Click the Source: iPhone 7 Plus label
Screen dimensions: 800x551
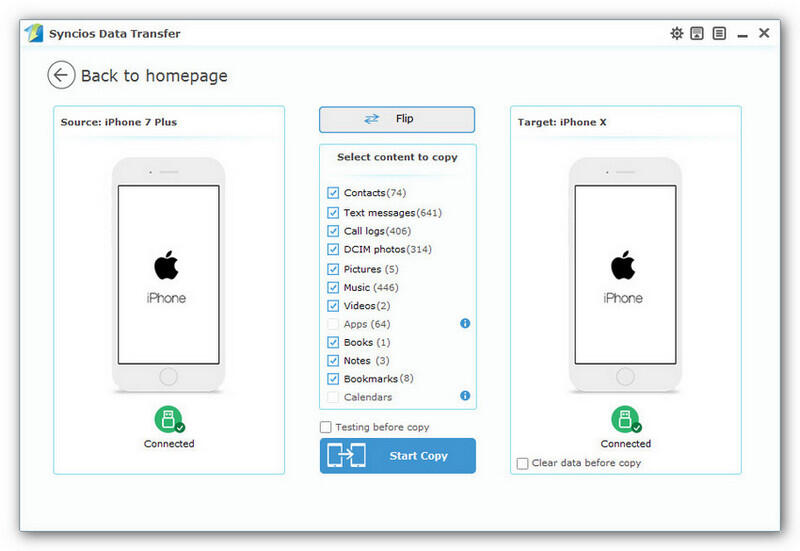[119, 122]
